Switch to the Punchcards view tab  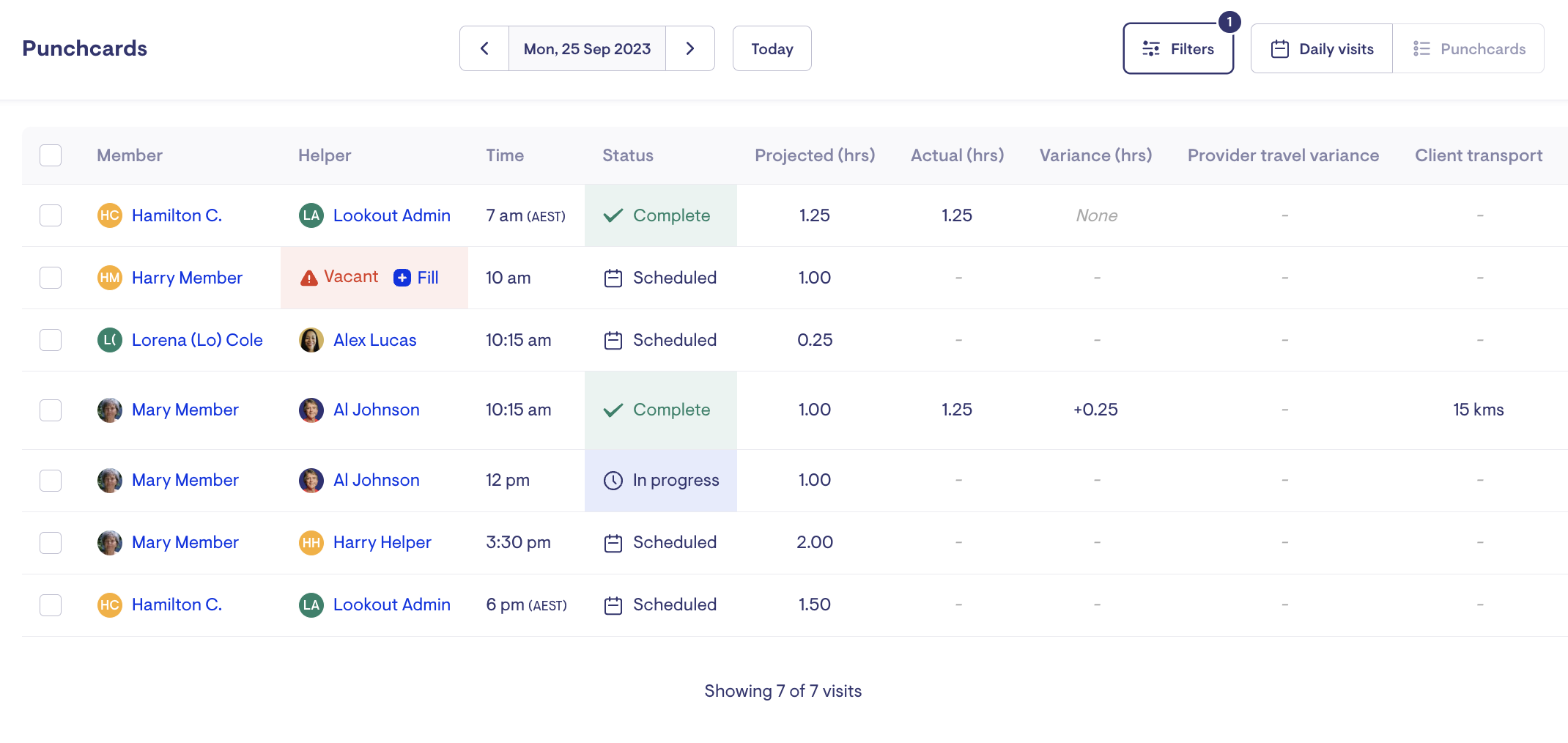pyautogui.click(x=1468, y=48)
